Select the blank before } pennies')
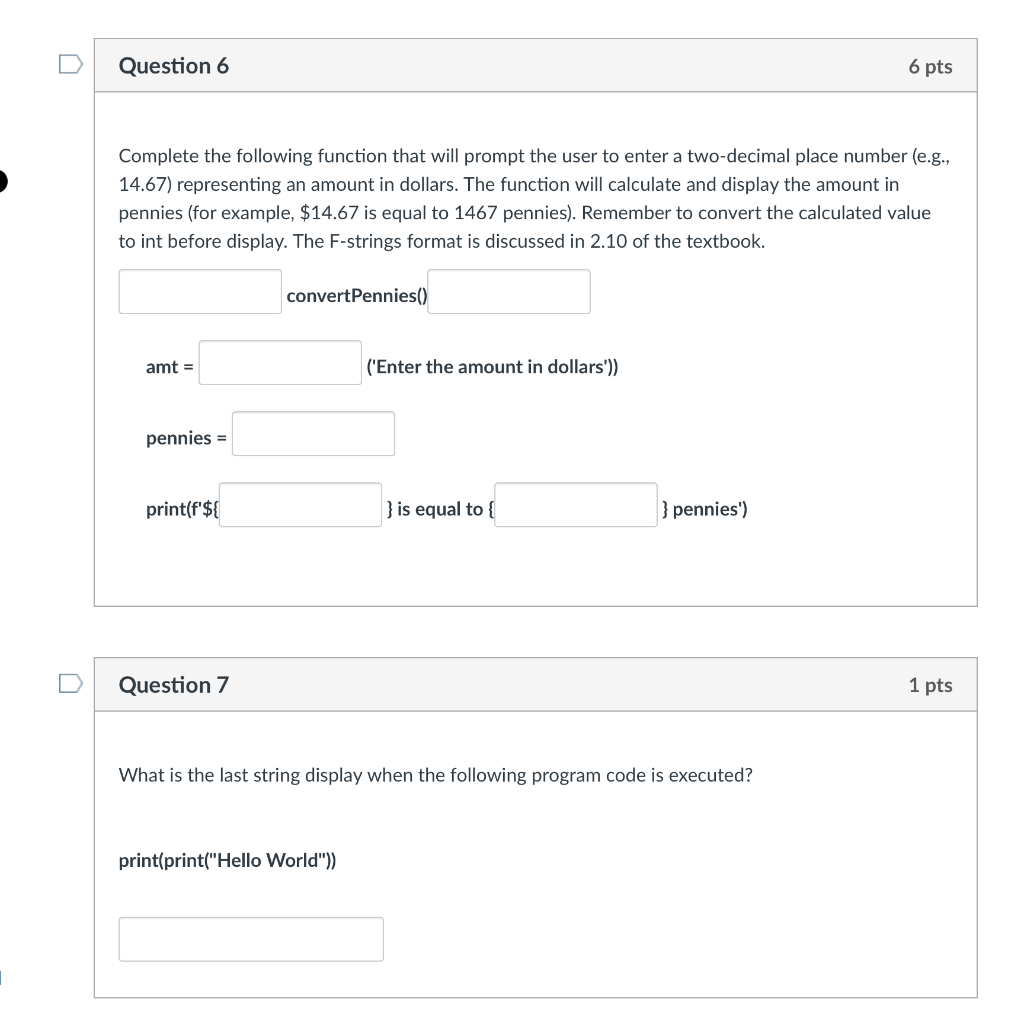The width and height of the screenshot is (1024, 1018). 575,504
